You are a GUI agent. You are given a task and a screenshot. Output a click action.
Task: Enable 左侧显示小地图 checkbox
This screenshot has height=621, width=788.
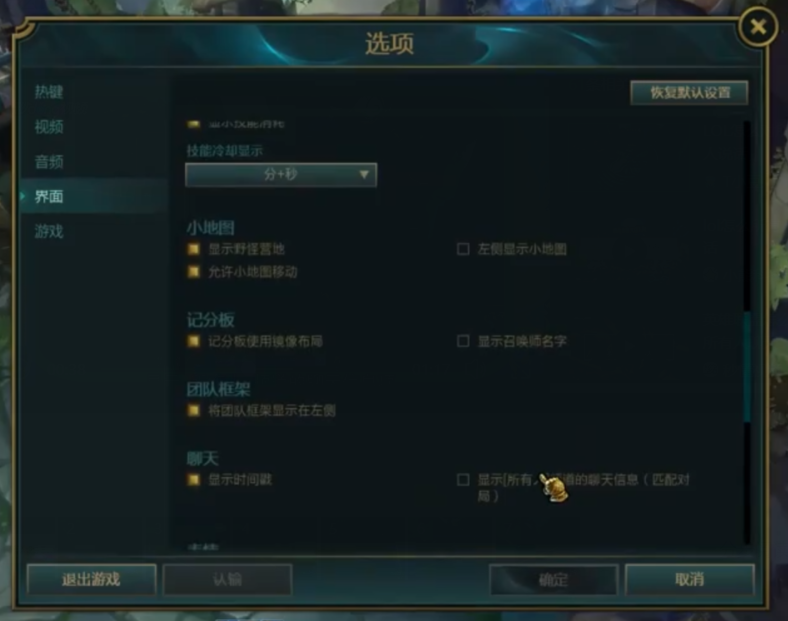point(463,249)
